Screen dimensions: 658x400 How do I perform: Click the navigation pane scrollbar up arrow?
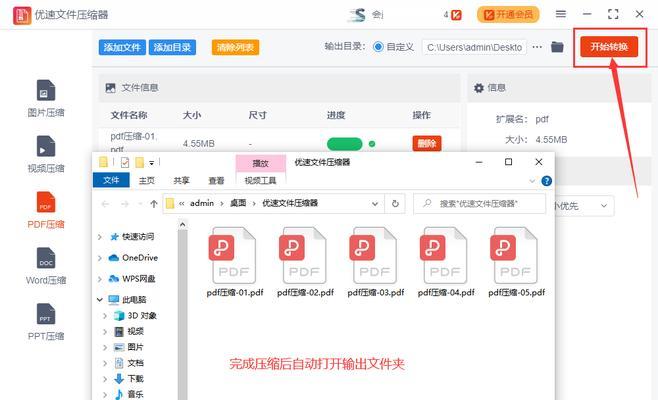(x=183, y=225)
